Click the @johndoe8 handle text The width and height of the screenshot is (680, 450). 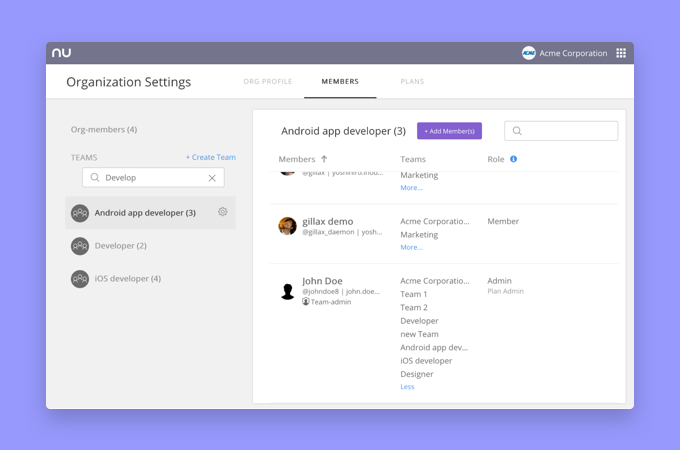coord(320,292)
